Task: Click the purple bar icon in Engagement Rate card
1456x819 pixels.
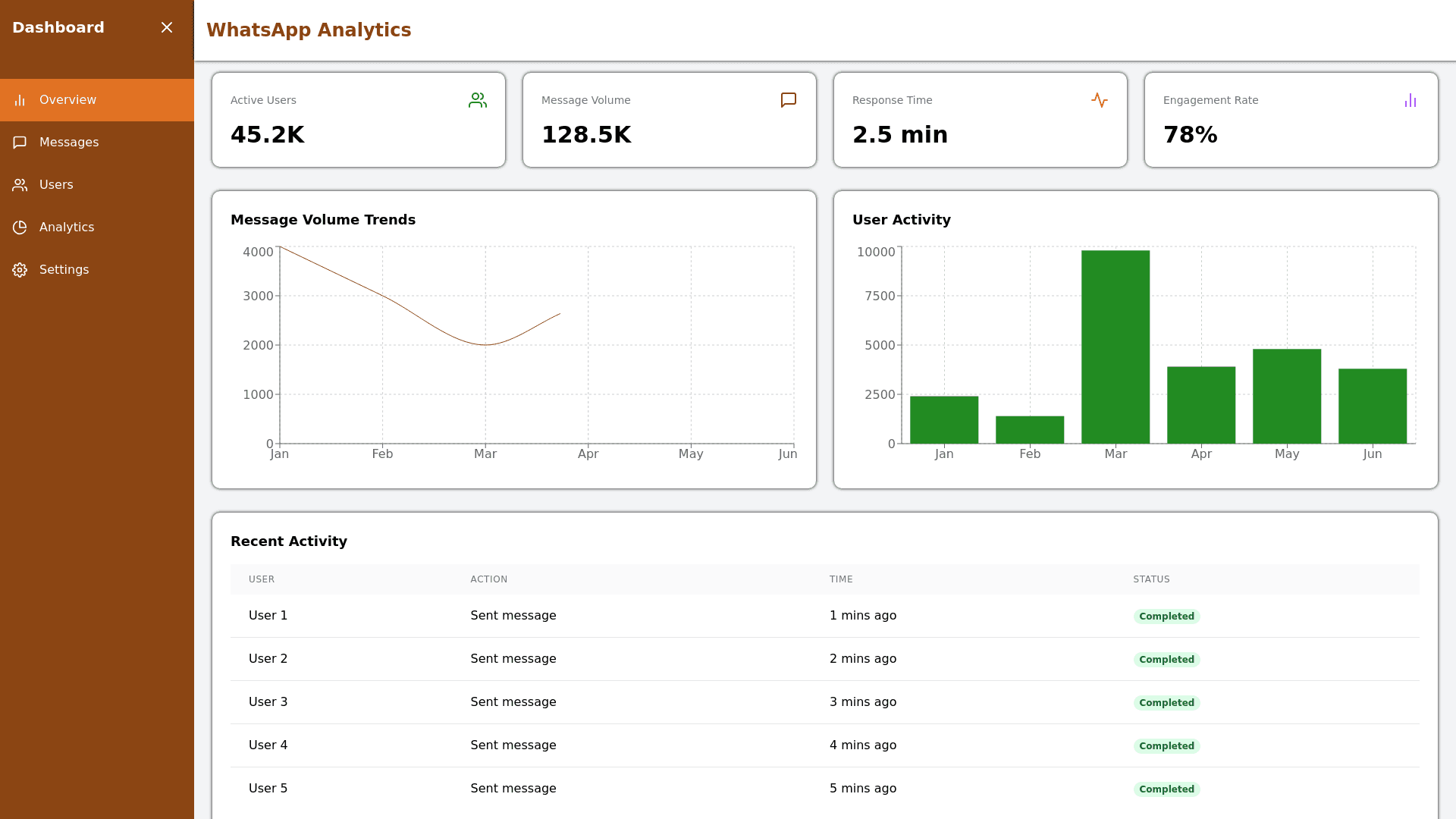Action: (1410, 100)
